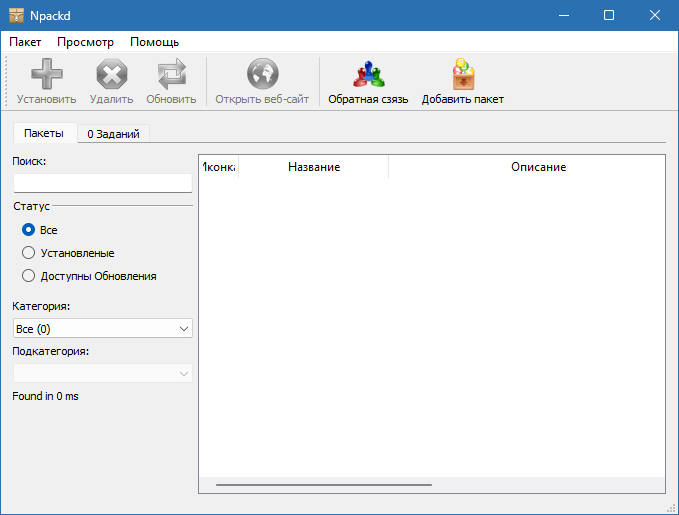Click the Поиск search input field
This screenshot has width=679, height=515.
click(x=103, y=183)
